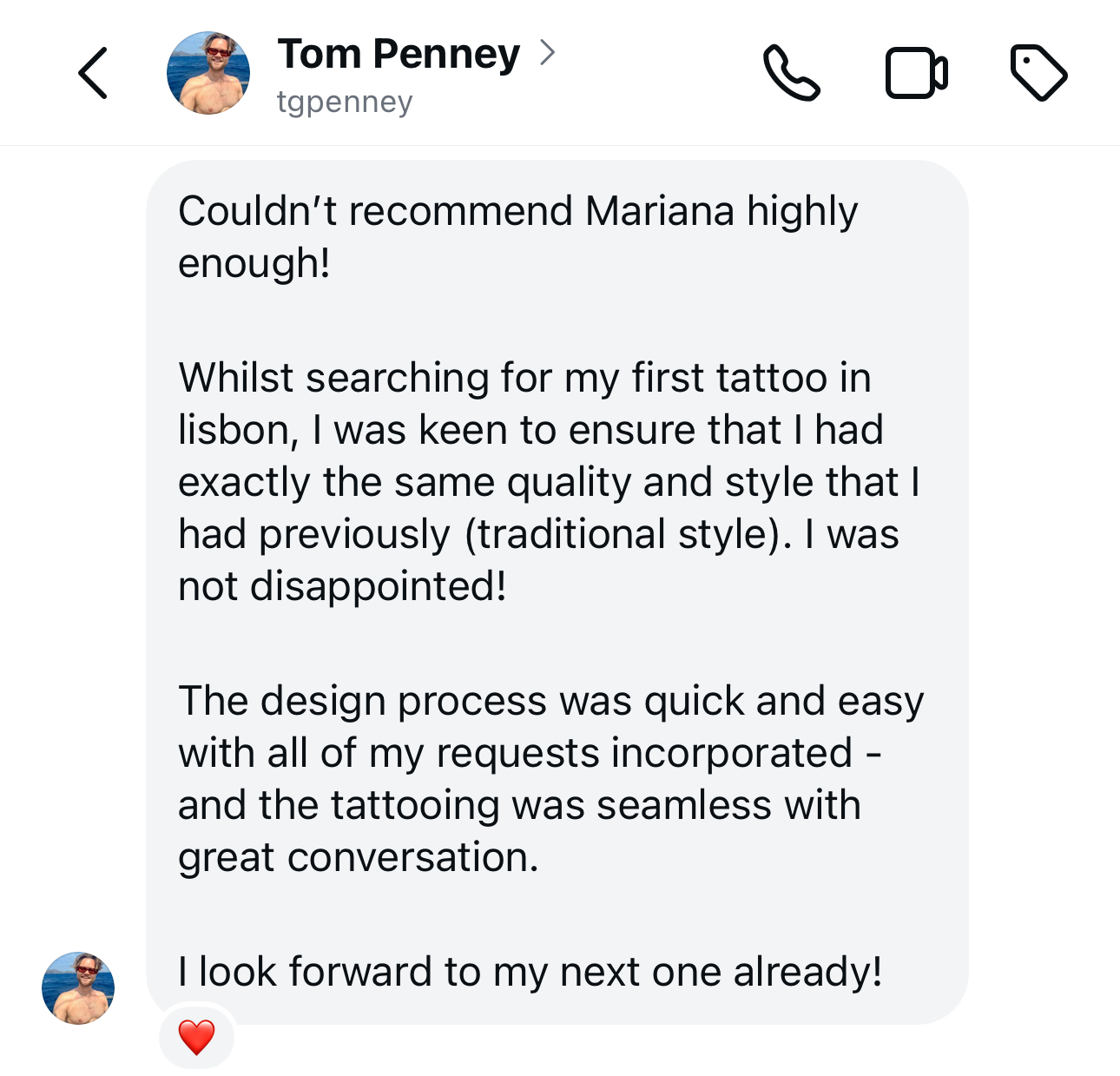Click the "not disappointed!" text
The width and height of the screenshot is (1120, 1076).
pos(342,586)
